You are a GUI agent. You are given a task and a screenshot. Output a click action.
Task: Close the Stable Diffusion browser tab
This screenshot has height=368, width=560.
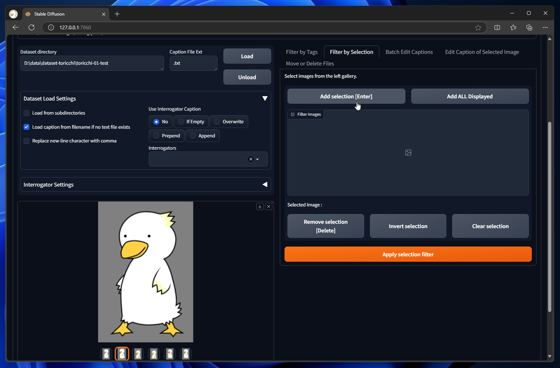tap(104, 14)
